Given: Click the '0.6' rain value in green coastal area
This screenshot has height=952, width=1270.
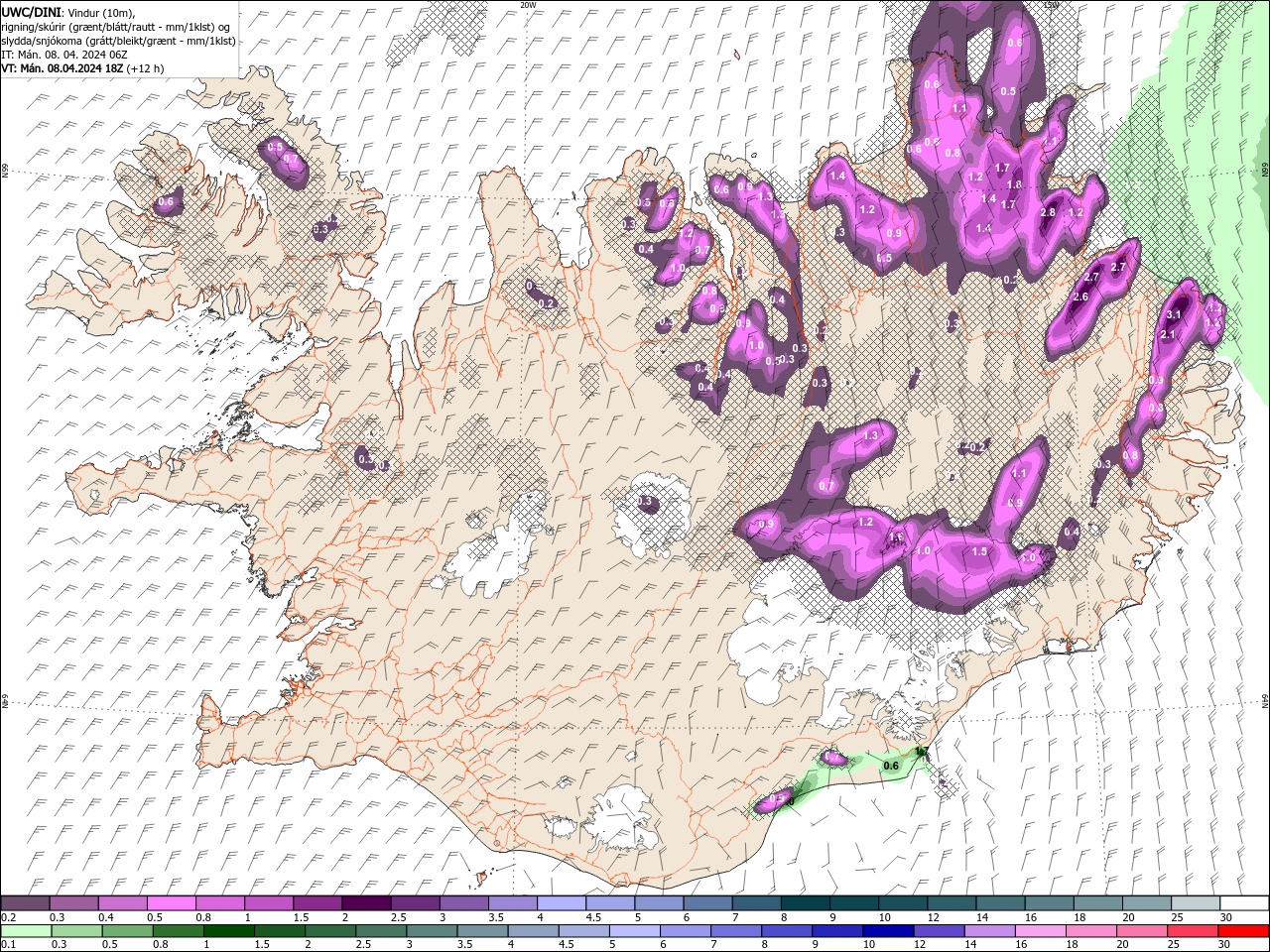Looking at the screenshot, I should tap(891, 766).
